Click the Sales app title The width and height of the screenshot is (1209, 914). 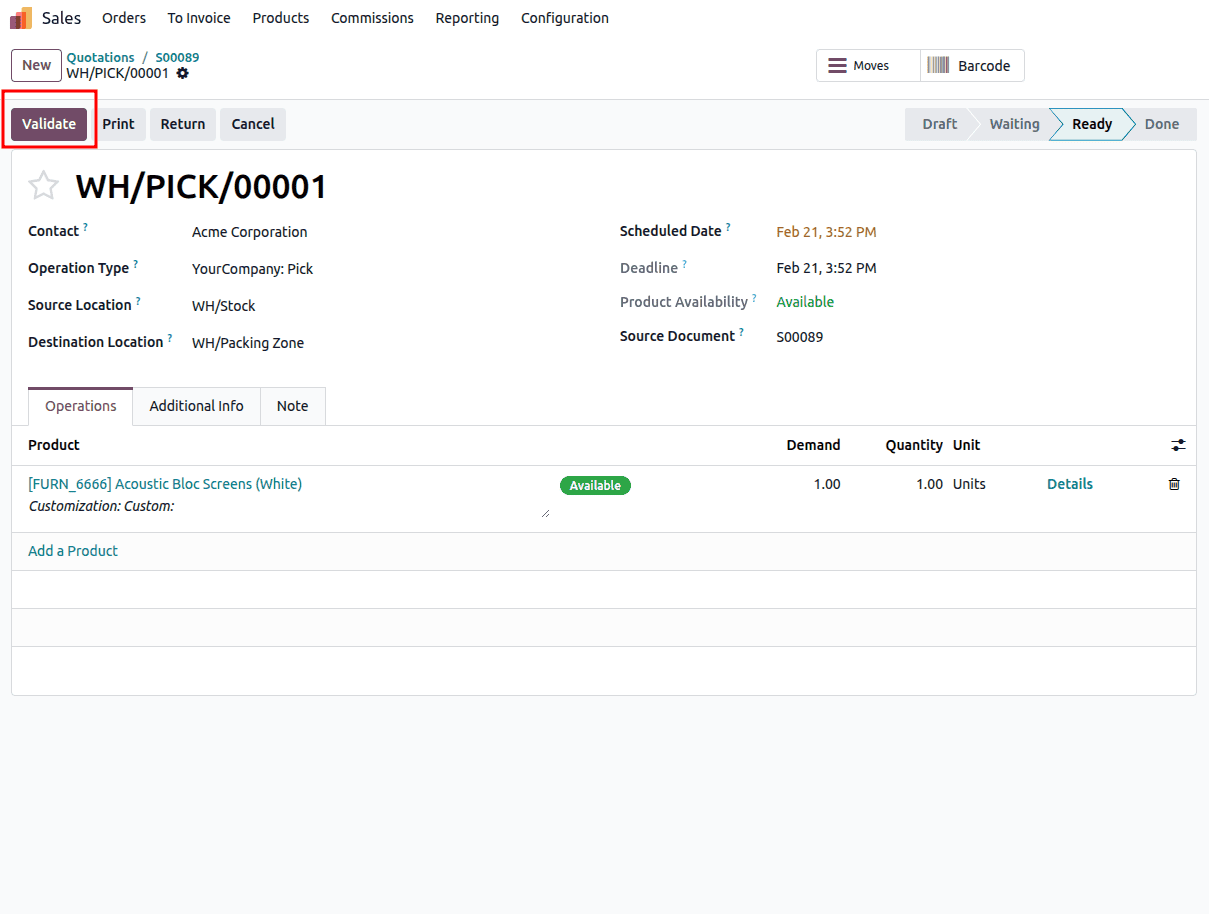pos(62,18)
